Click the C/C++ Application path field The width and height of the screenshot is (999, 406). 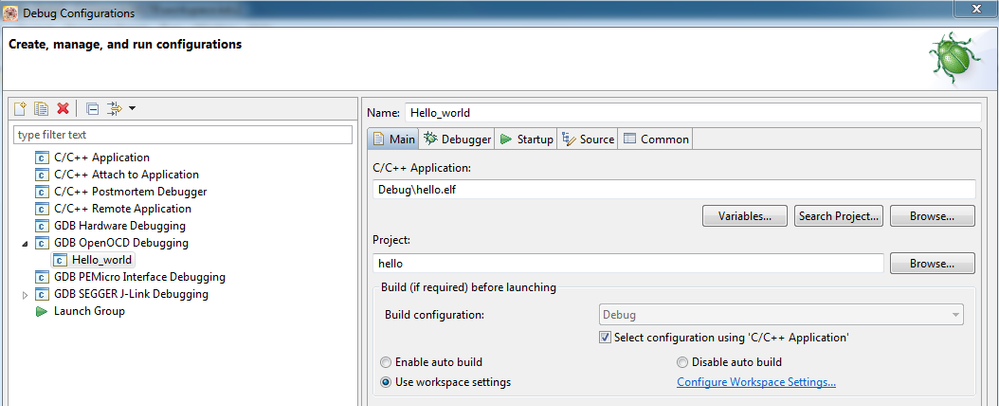pyautogui.click(x=674, y=189)
